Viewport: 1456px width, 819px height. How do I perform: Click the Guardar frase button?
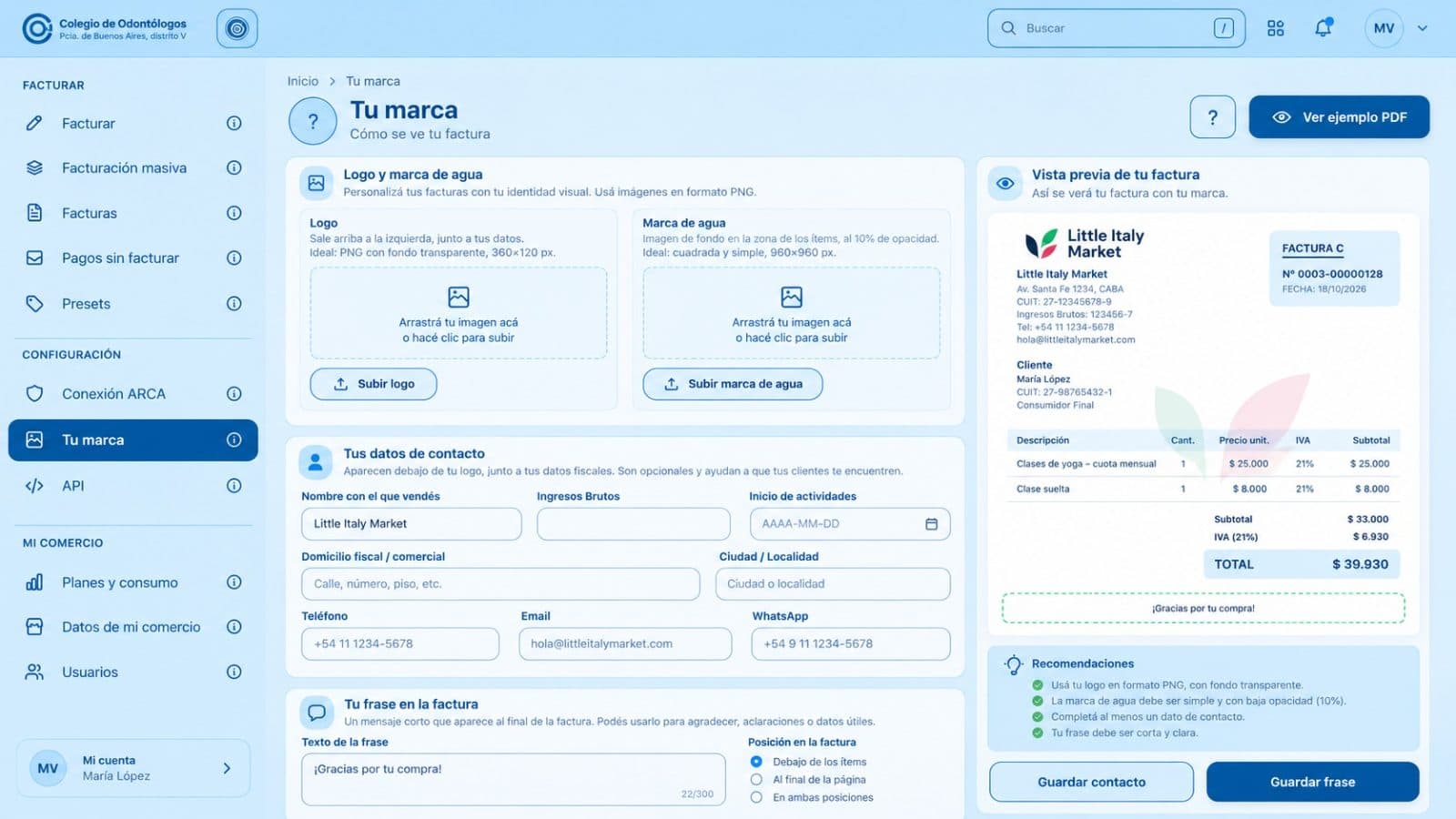click(x=1312, y=782)
